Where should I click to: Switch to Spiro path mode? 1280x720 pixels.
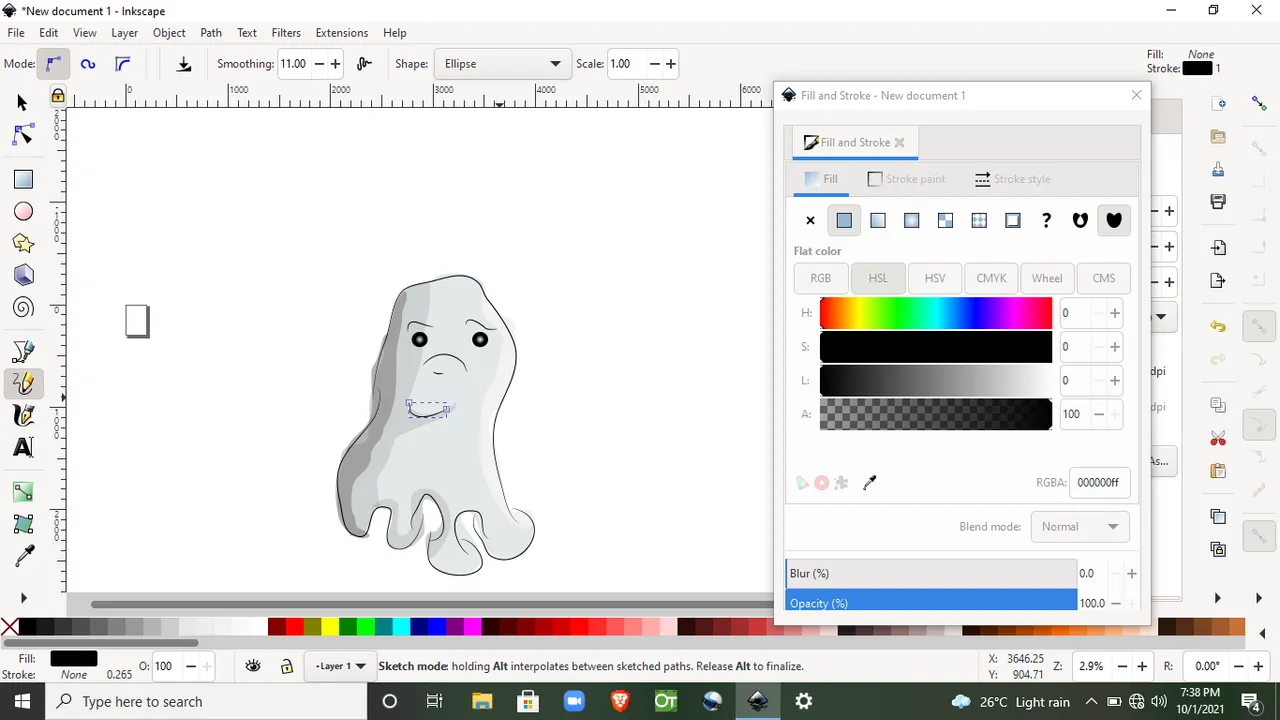tap(88, 64)
